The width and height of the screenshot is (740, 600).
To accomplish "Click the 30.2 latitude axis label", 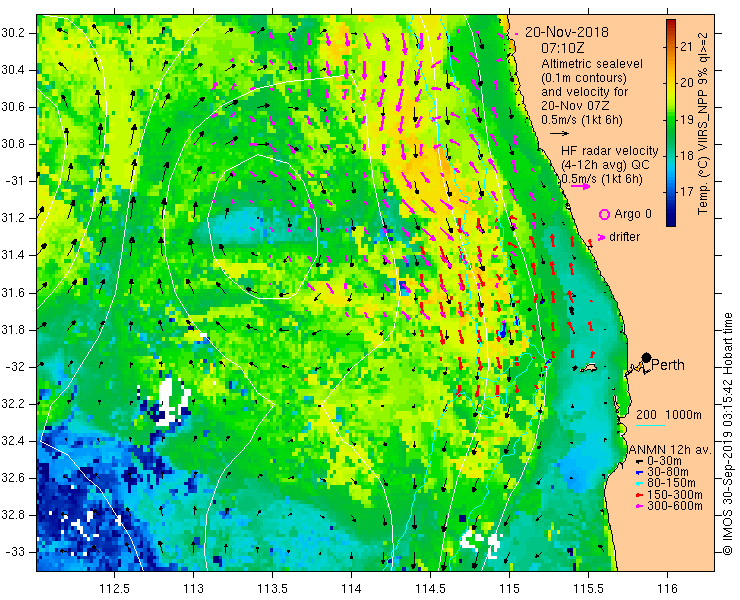I will [14, 33].
